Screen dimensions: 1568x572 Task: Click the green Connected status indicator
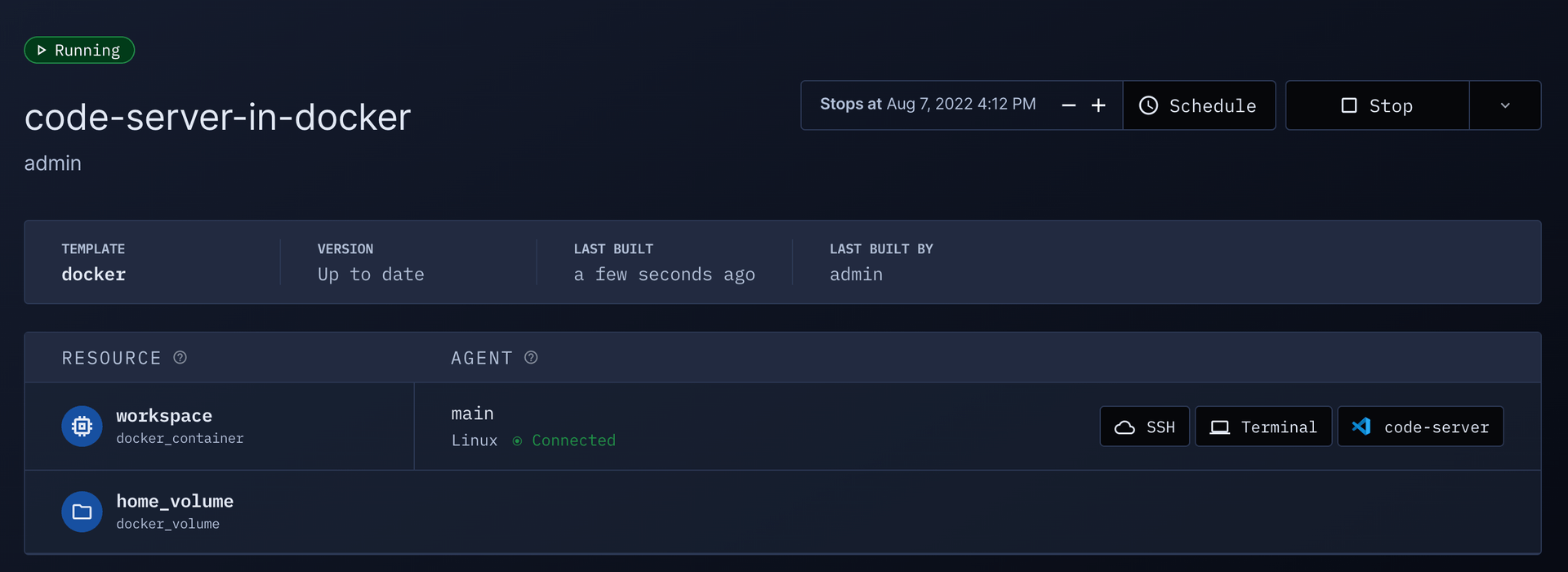coord(564,440)
